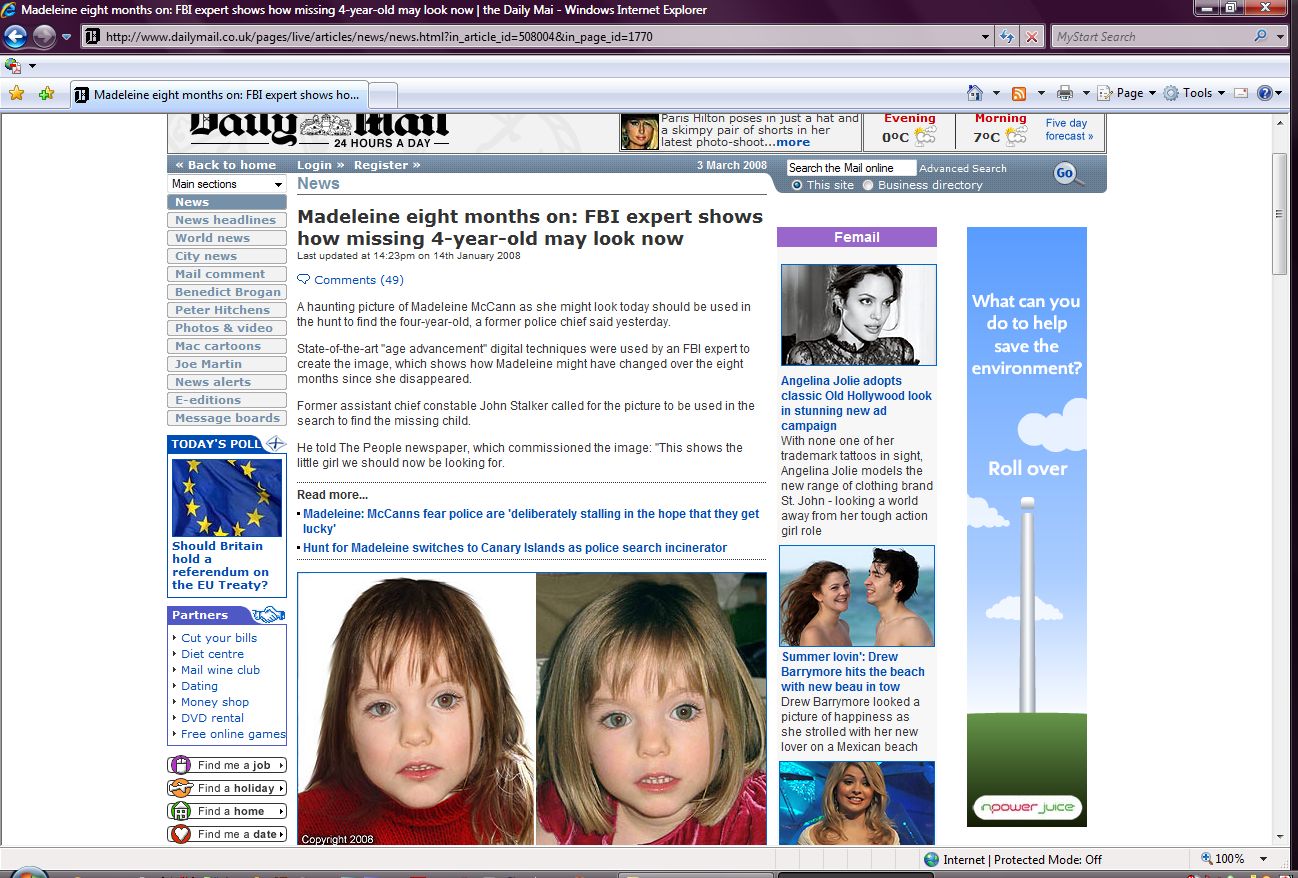Screen dimensions: 1298x878
Task: Open the Tools menu
Action: coord(1196,93)
